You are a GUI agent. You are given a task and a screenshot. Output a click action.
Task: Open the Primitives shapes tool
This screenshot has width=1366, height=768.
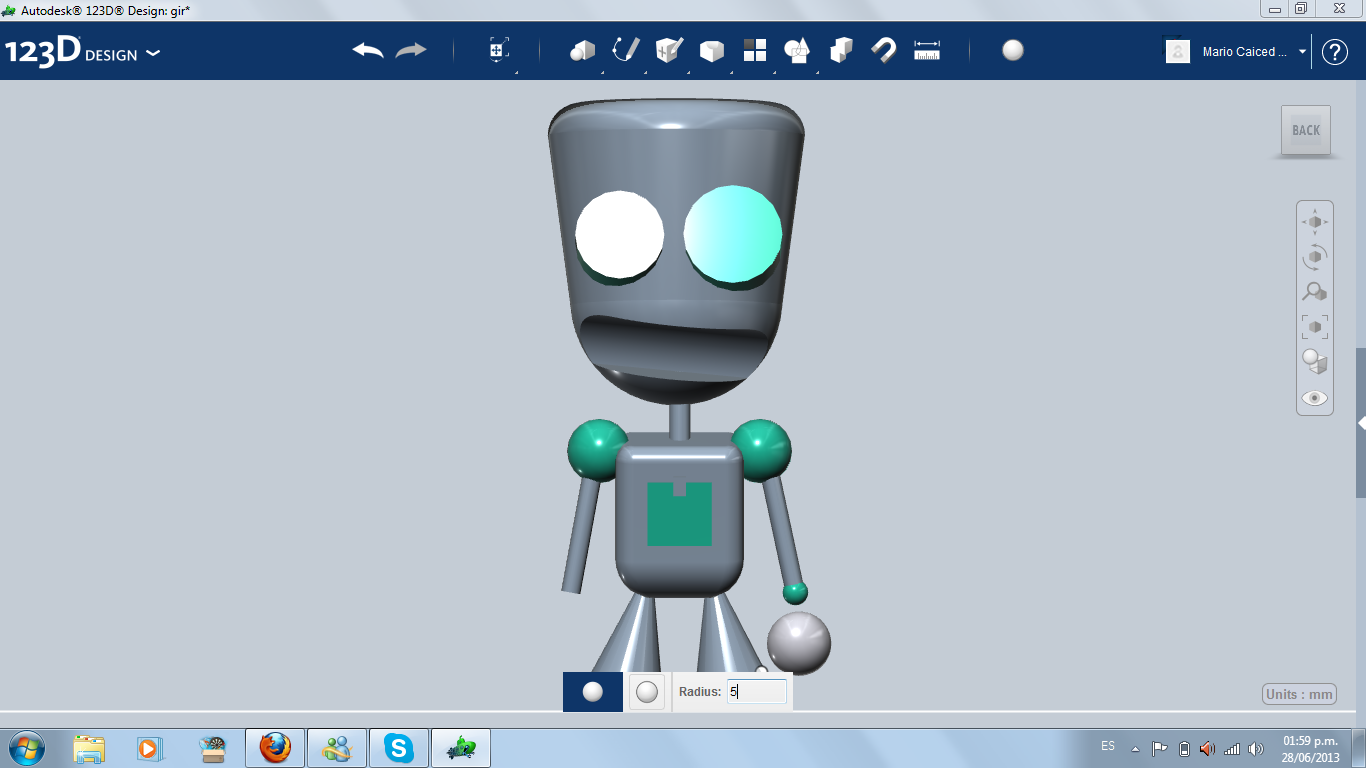pos(582,50)
